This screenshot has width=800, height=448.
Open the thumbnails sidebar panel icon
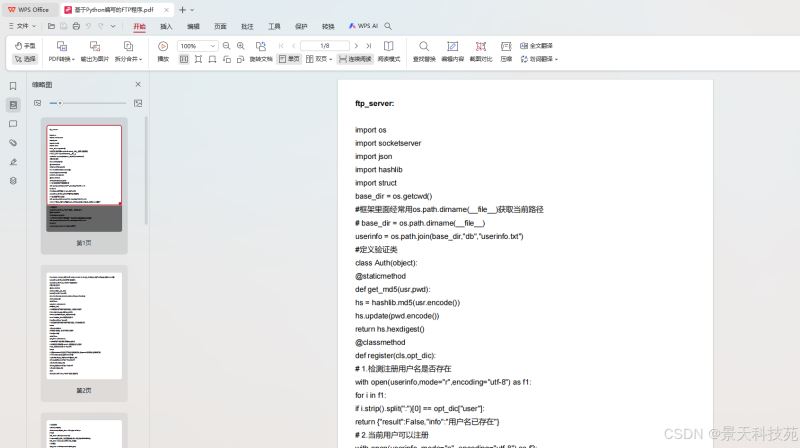tap(13, 105)
